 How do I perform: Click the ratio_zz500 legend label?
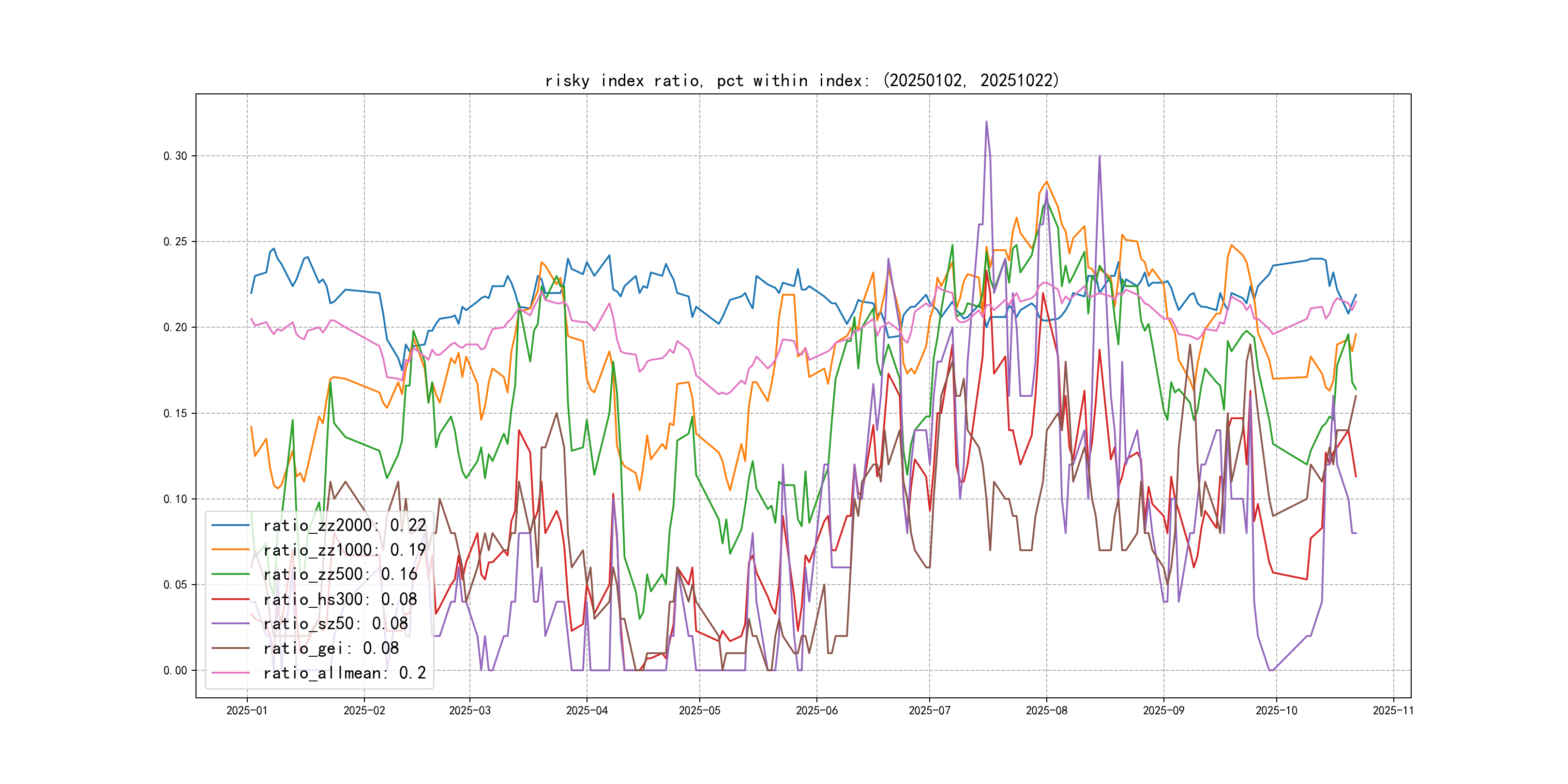click(340, 574)
